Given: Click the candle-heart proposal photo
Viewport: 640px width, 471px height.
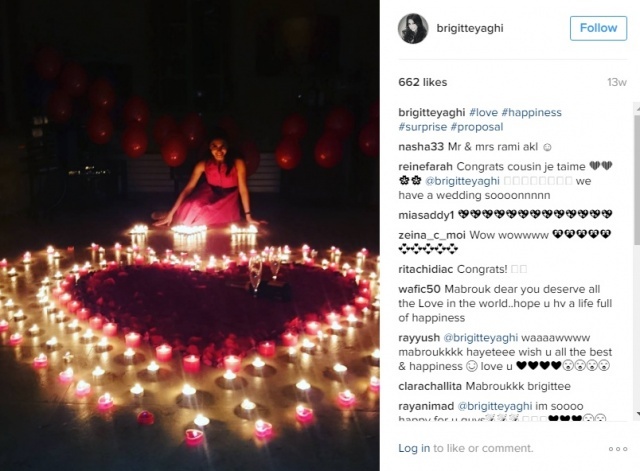Looking at the screenshot, I should [190, 236].
